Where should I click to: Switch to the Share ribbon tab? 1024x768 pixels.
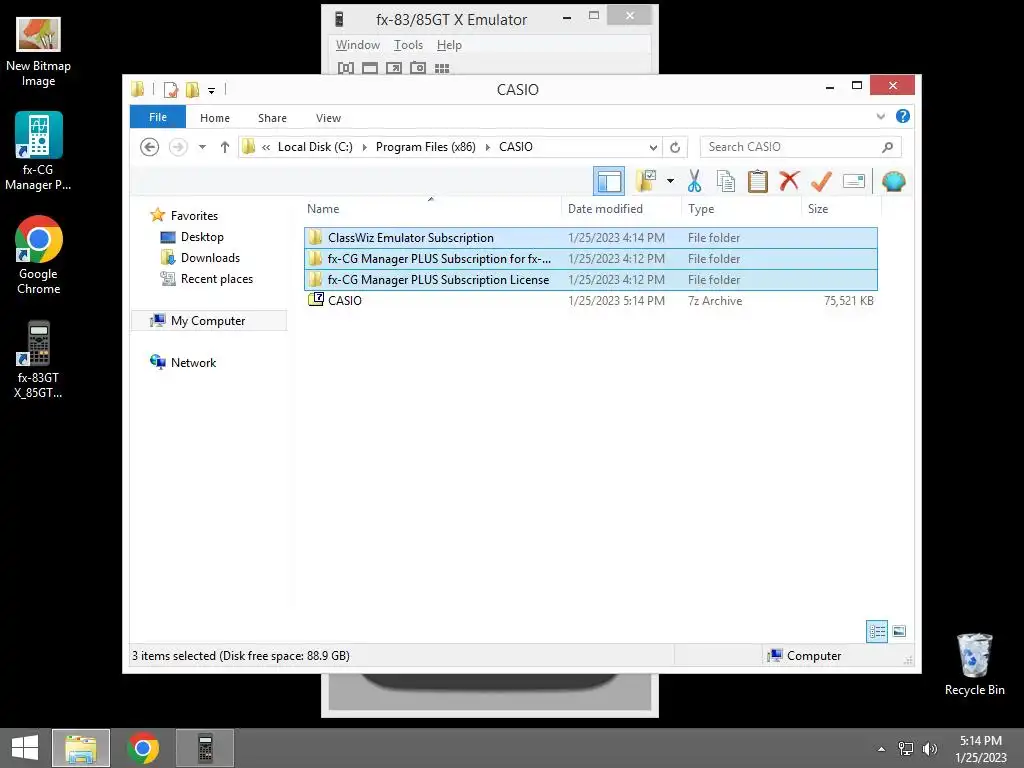272,118
